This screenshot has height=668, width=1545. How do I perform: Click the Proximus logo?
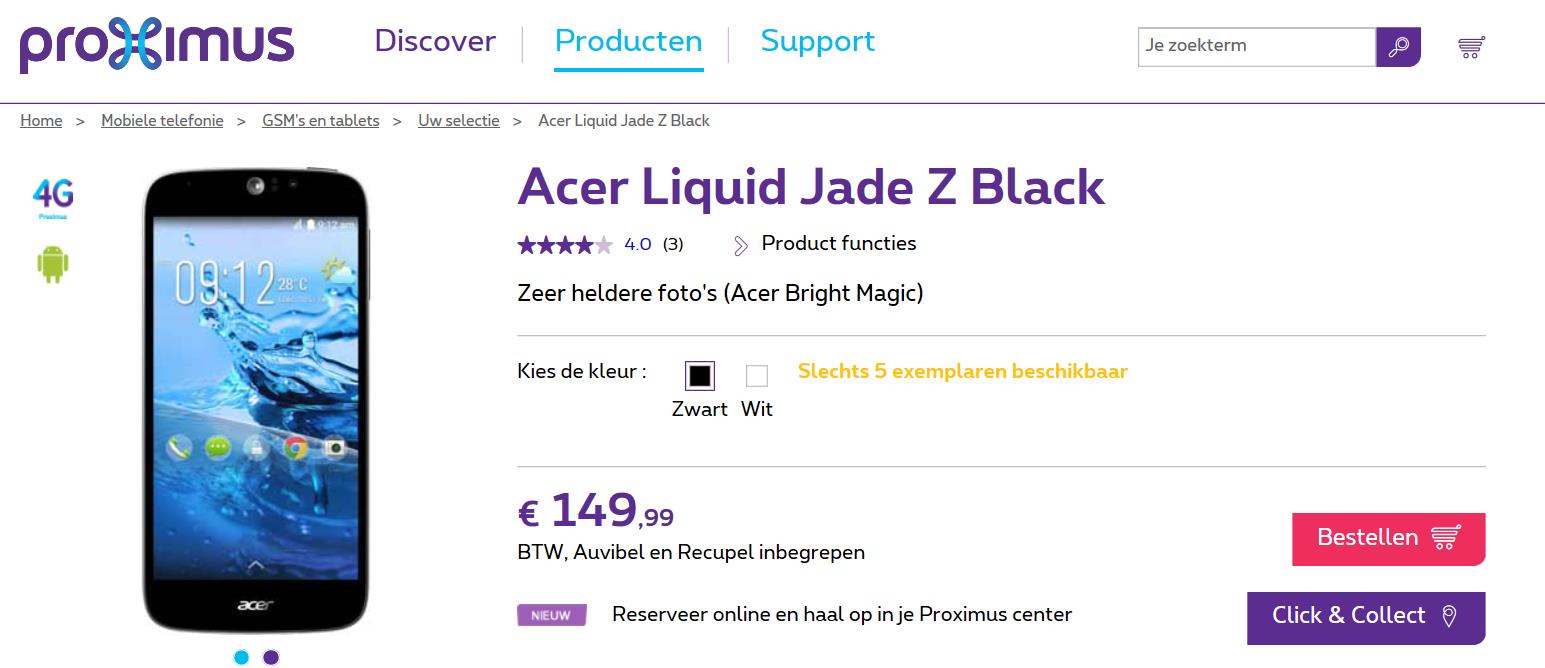[157, 45]
